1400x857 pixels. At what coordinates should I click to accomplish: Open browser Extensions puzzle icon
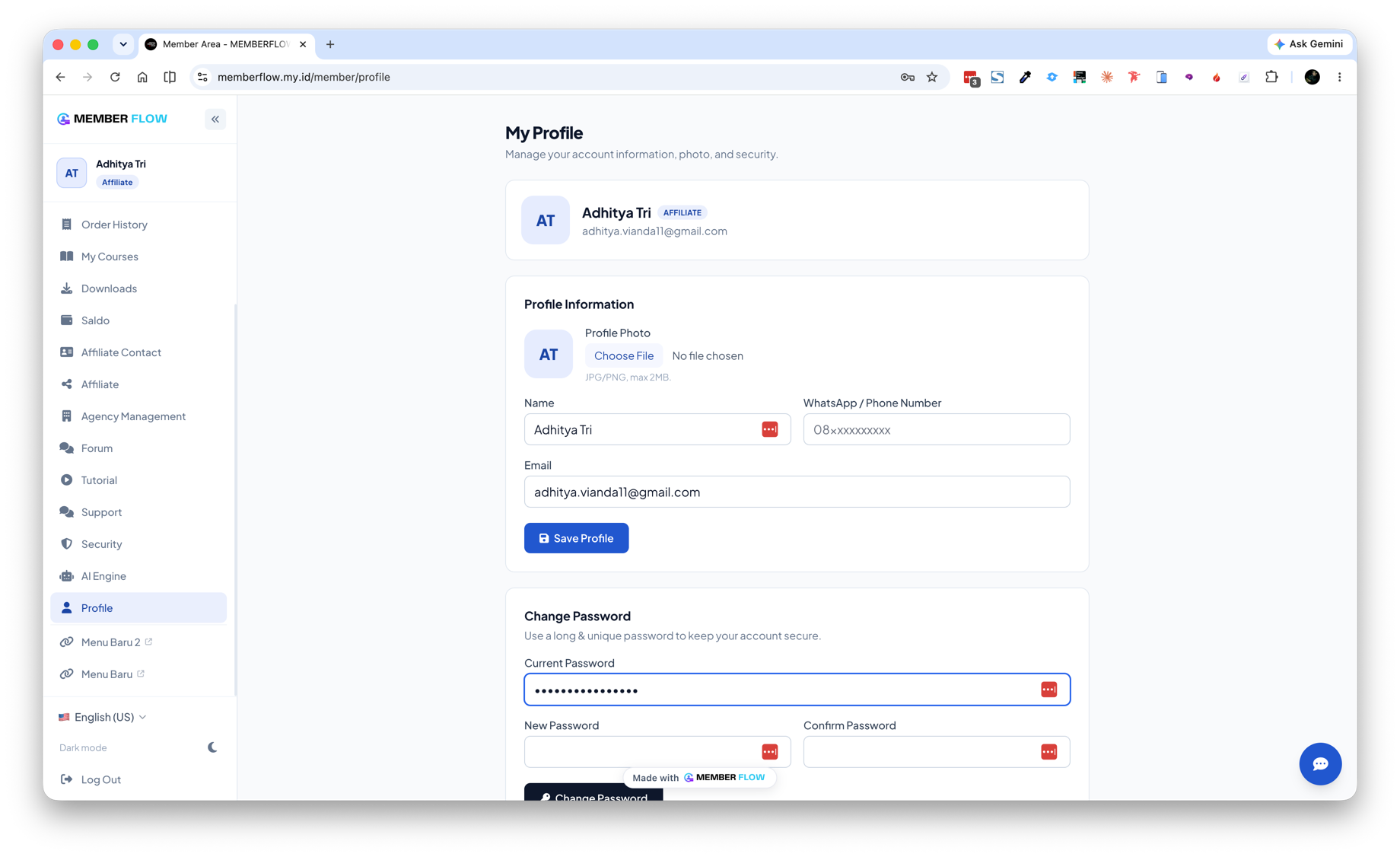point(1271,77)
